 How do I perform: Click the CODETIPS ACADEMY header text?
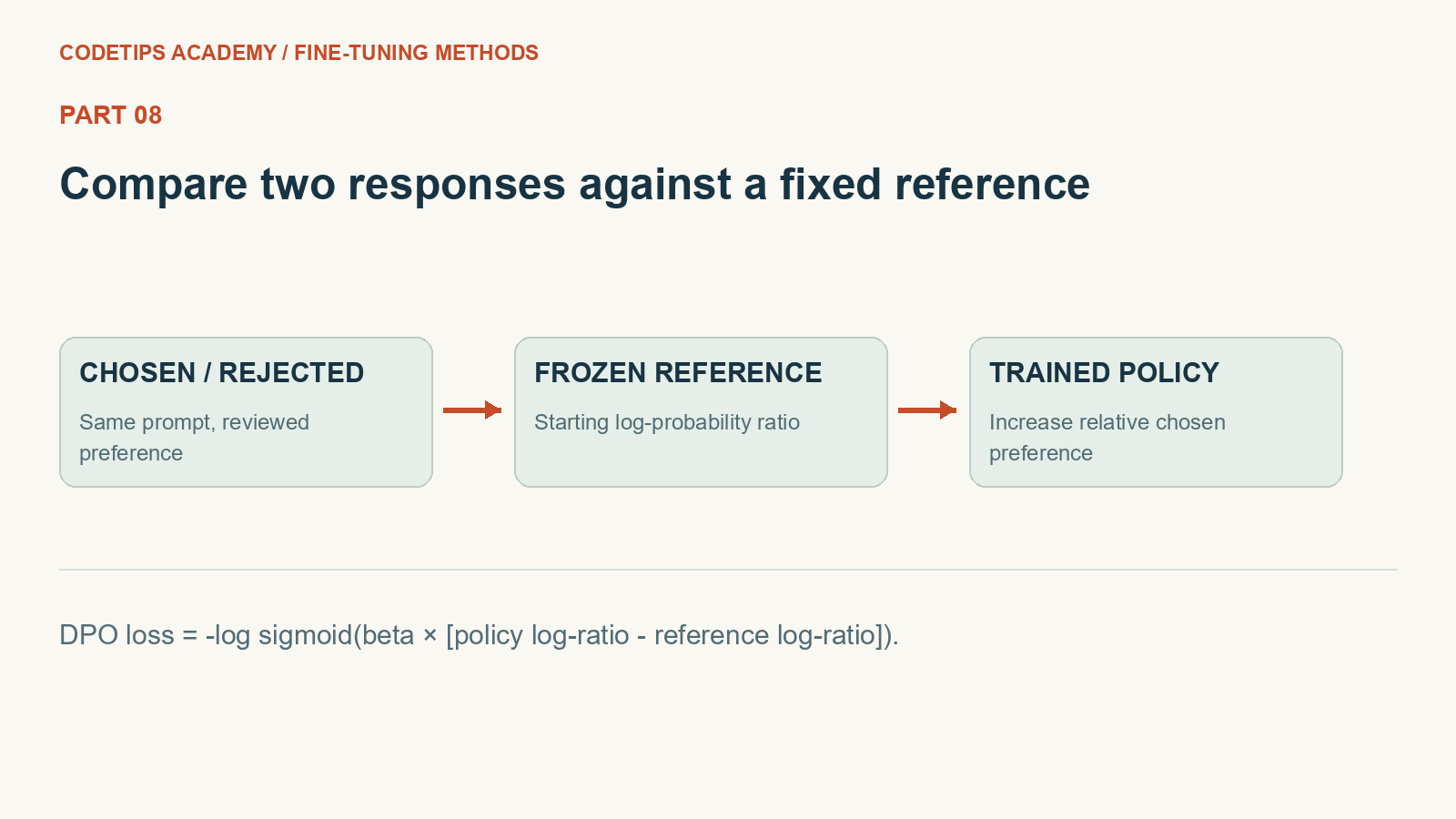167,53
